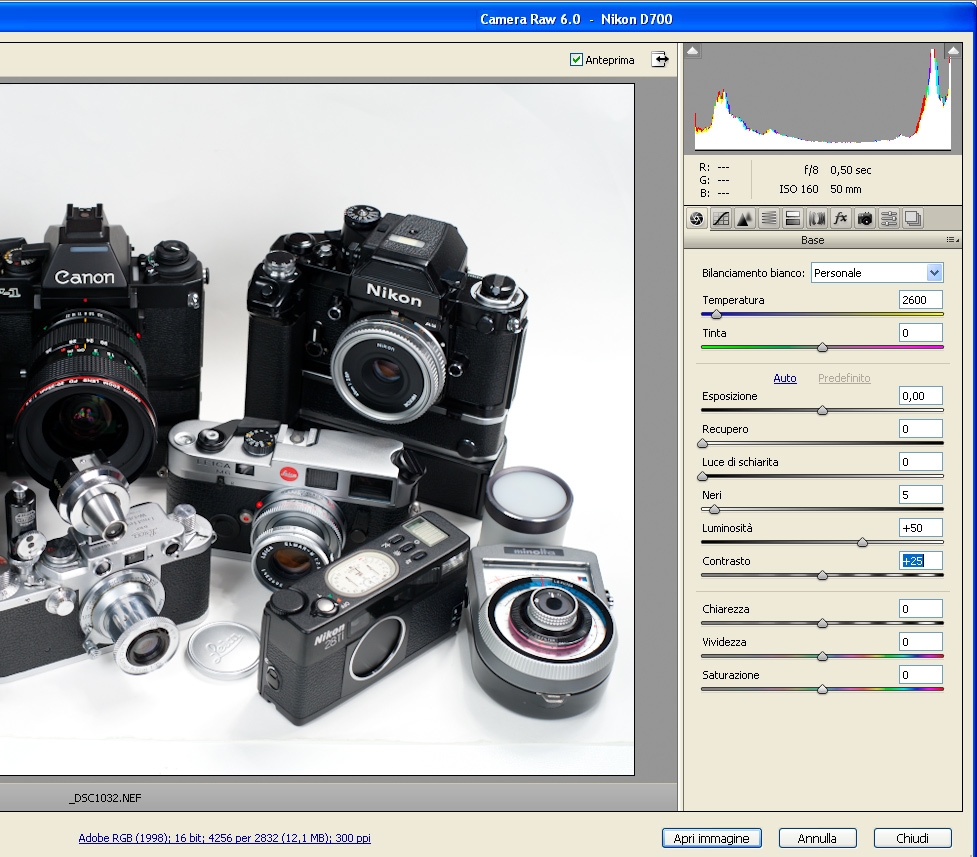Open workflow options link Adobe RGB (1998)
Image resolution: width=977 pixels, height=857 pixels.
click(x=224, y=838)
